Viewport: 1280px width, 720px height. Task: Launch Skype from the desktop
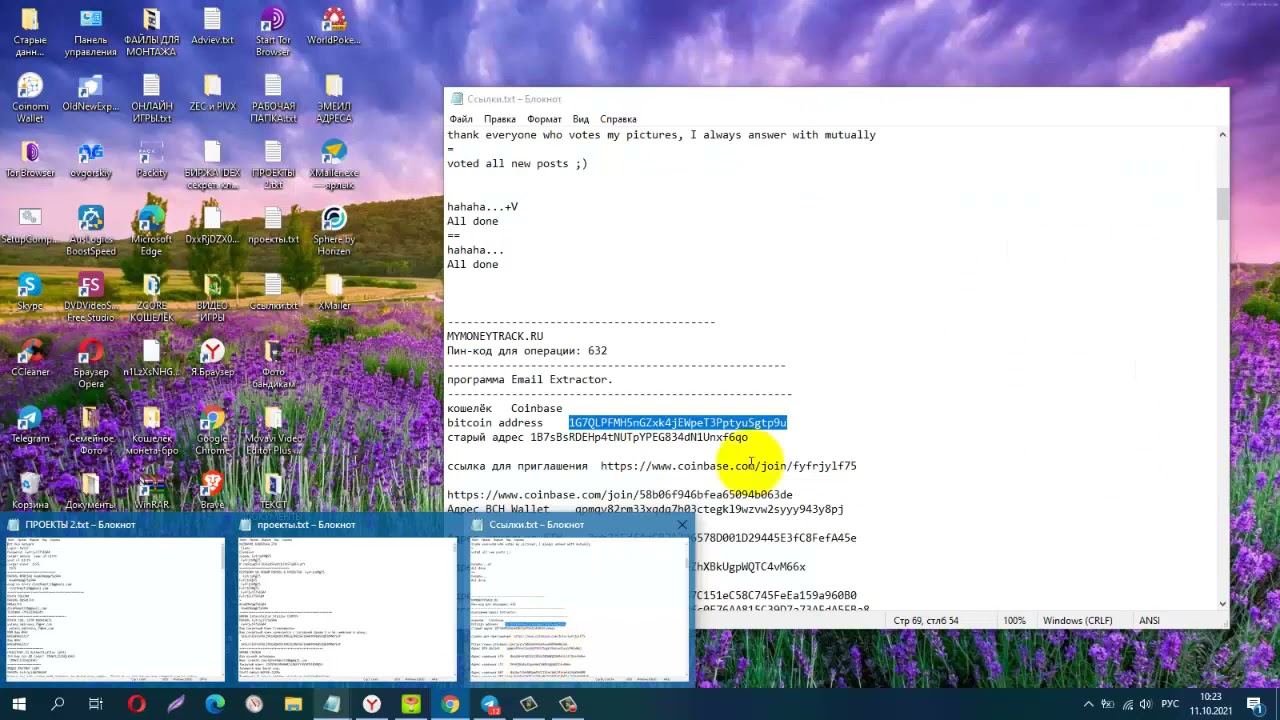30,292
